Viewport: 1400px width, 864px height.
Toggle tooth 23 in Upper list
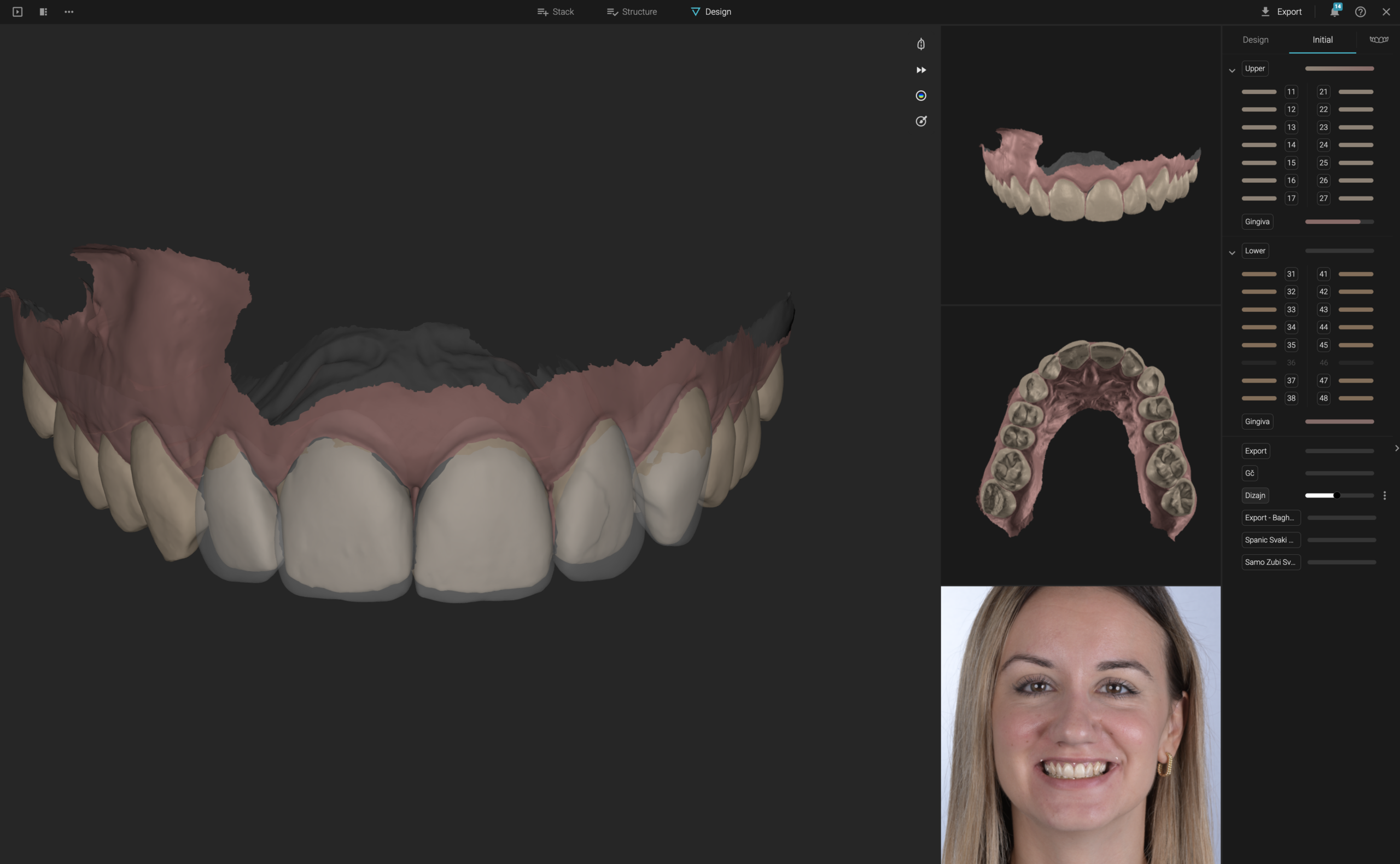pyautogui.click(x=1323, y=127)
